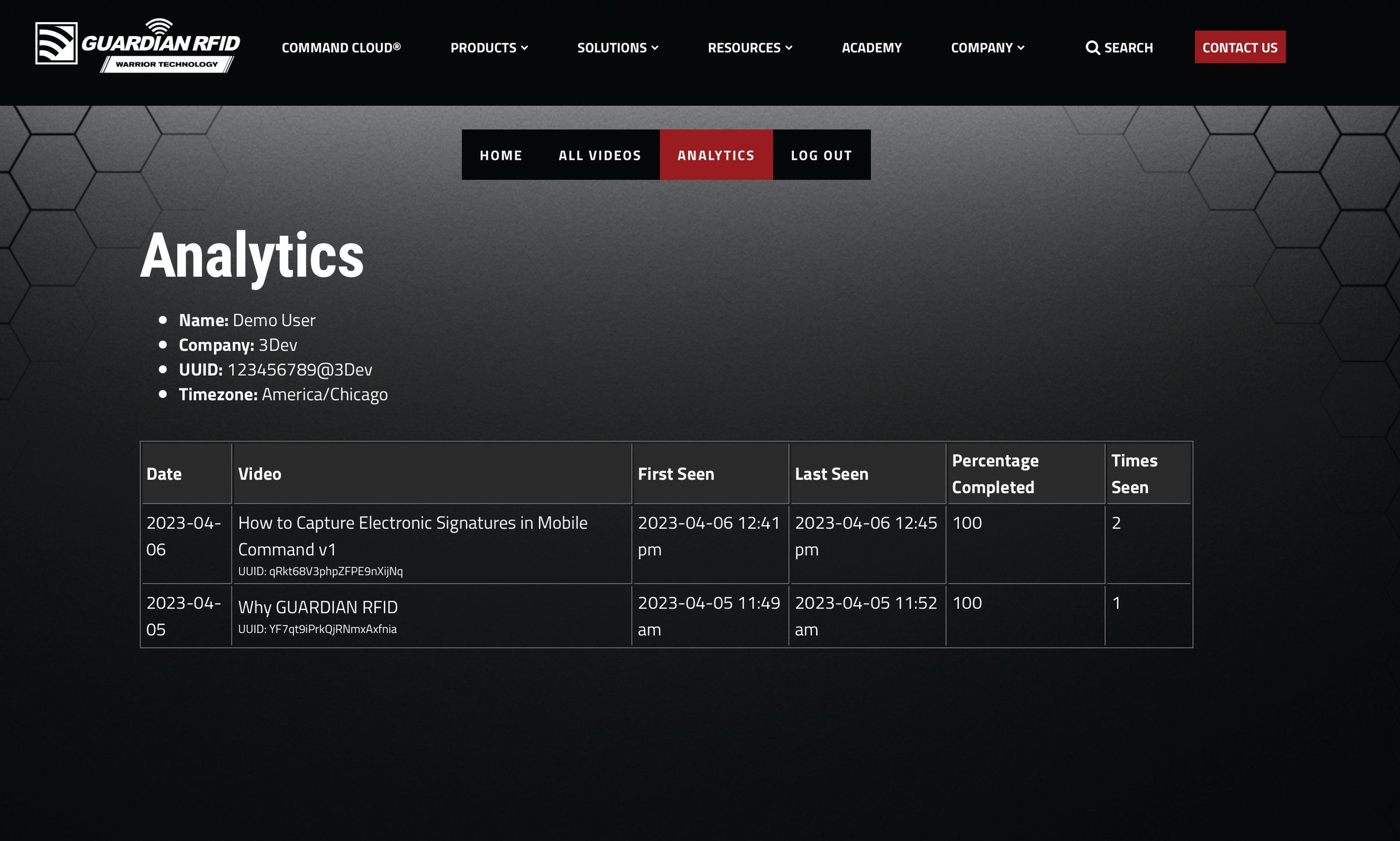Click the 2023-04-05 date cell
The image size is (1400, 841).
187,615
